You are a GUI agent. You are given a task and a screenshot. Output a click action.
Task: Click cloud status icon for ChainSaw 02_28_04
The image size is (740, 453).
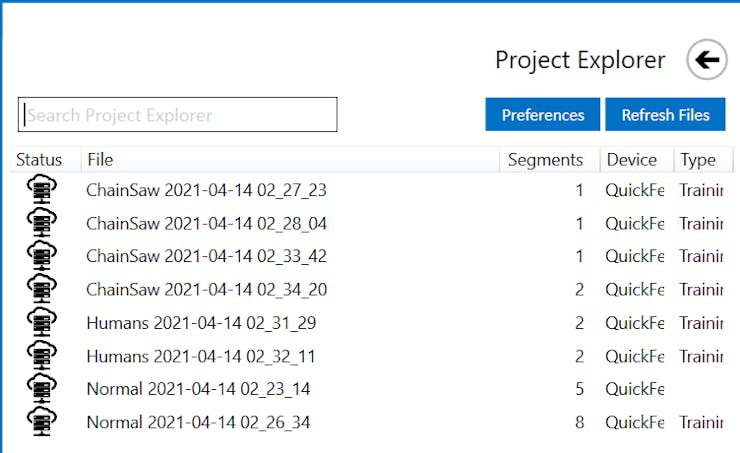click(x=40, y=223)
